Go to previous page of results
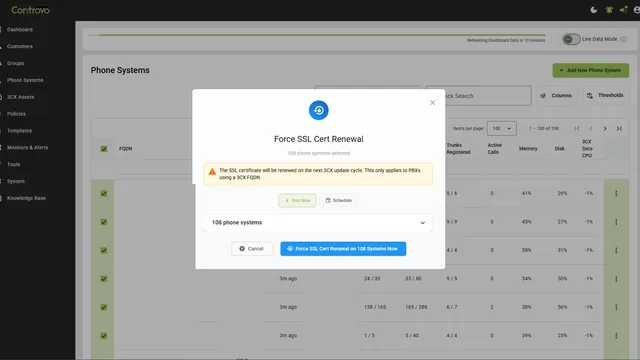 tap(591, 129)
